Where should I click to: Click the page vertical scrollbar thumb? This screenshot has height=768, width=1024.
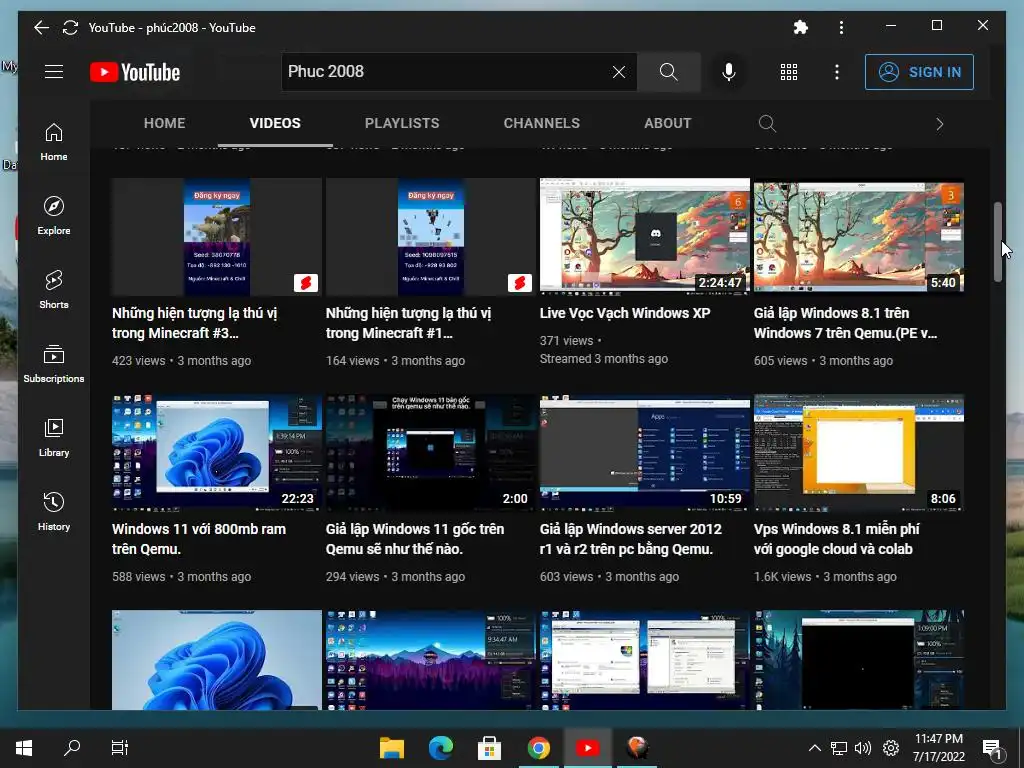(998, 242)
